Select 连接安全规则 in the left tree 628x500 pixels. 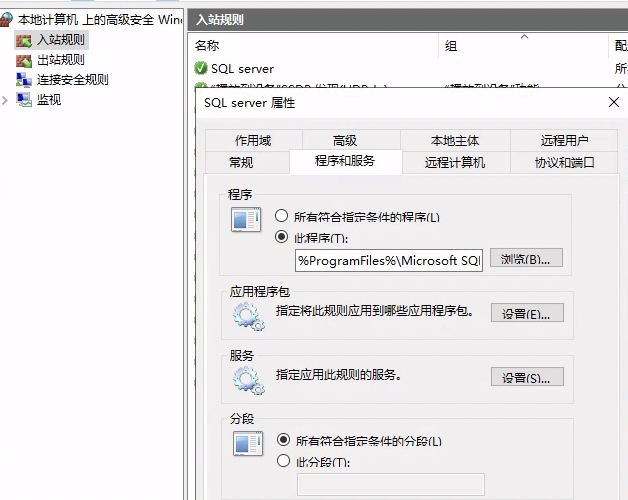click(x=72, y=80)
